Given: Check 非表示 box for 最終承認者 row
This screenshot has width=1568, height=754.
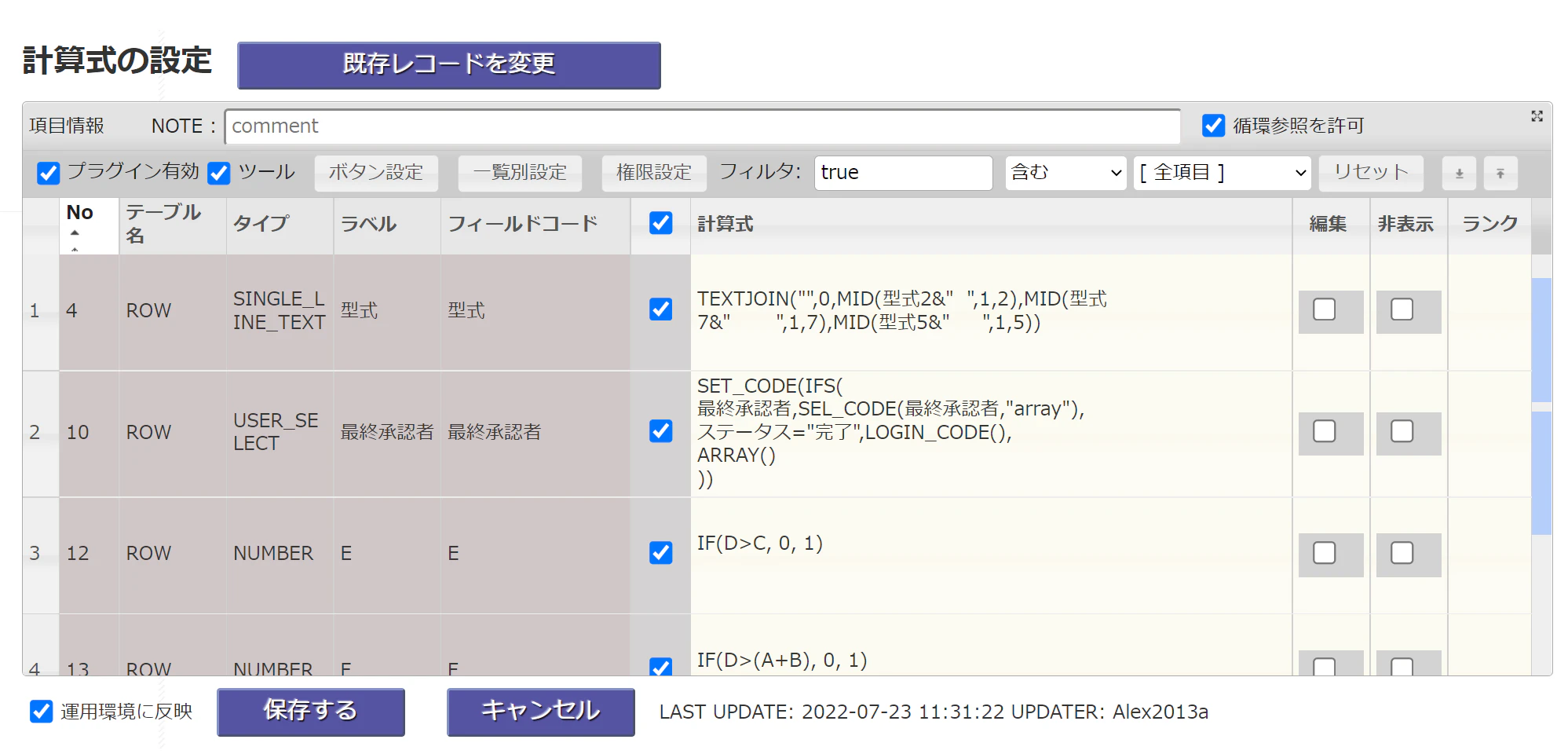Looking at the screenshot, I should click(1402, 431).
